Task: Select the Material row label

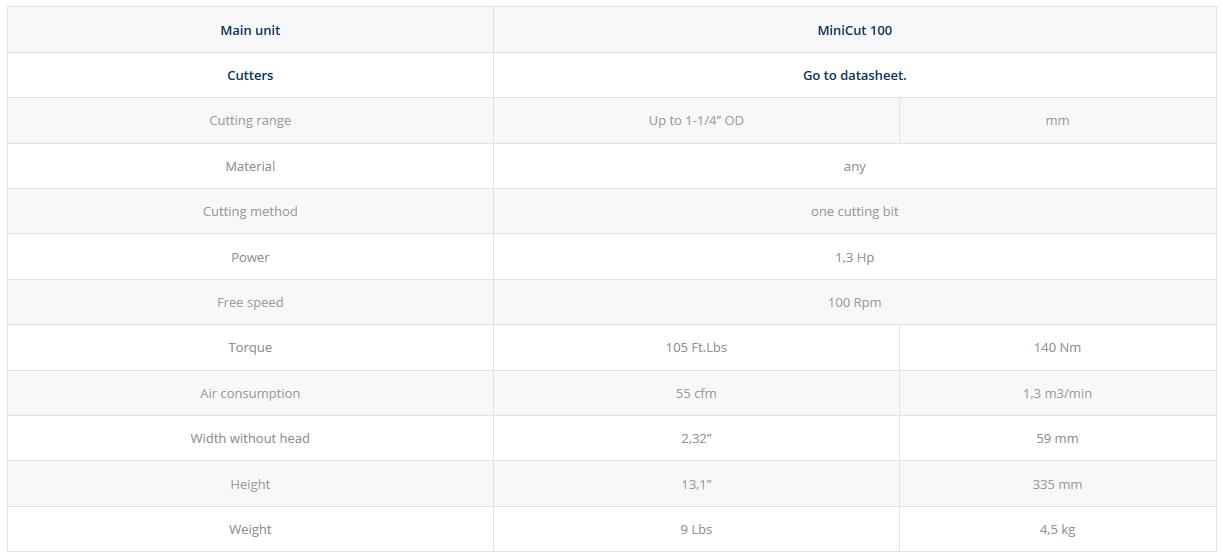Action: point(250,166)
